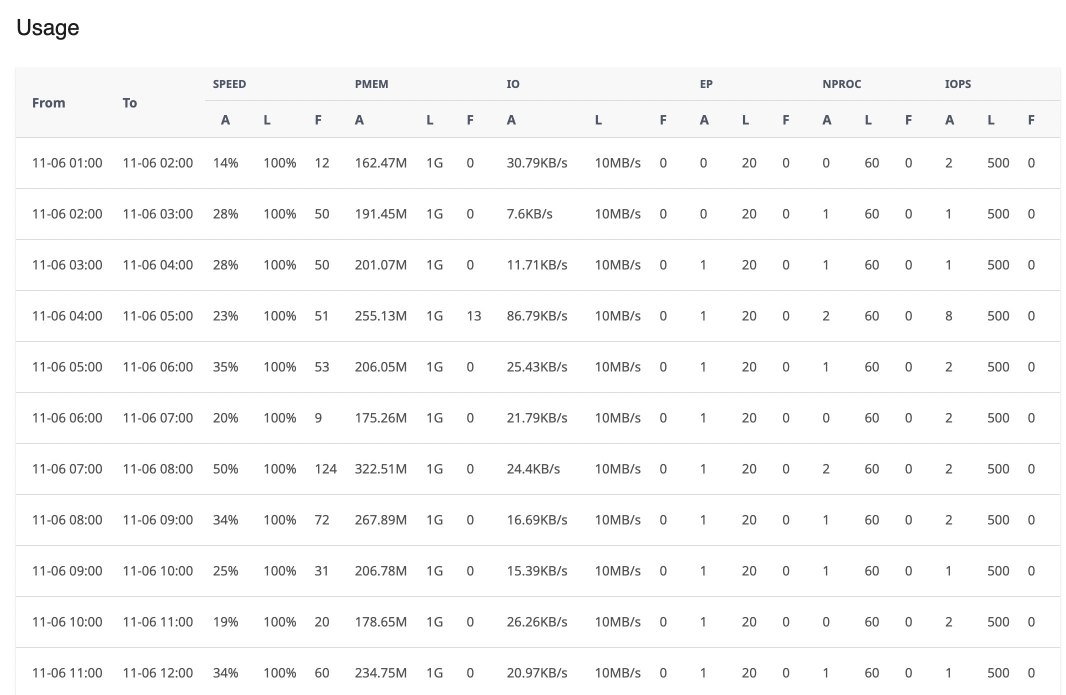Click the Usage heading
Screen dimensions: 1066x695
pos(48,27)
